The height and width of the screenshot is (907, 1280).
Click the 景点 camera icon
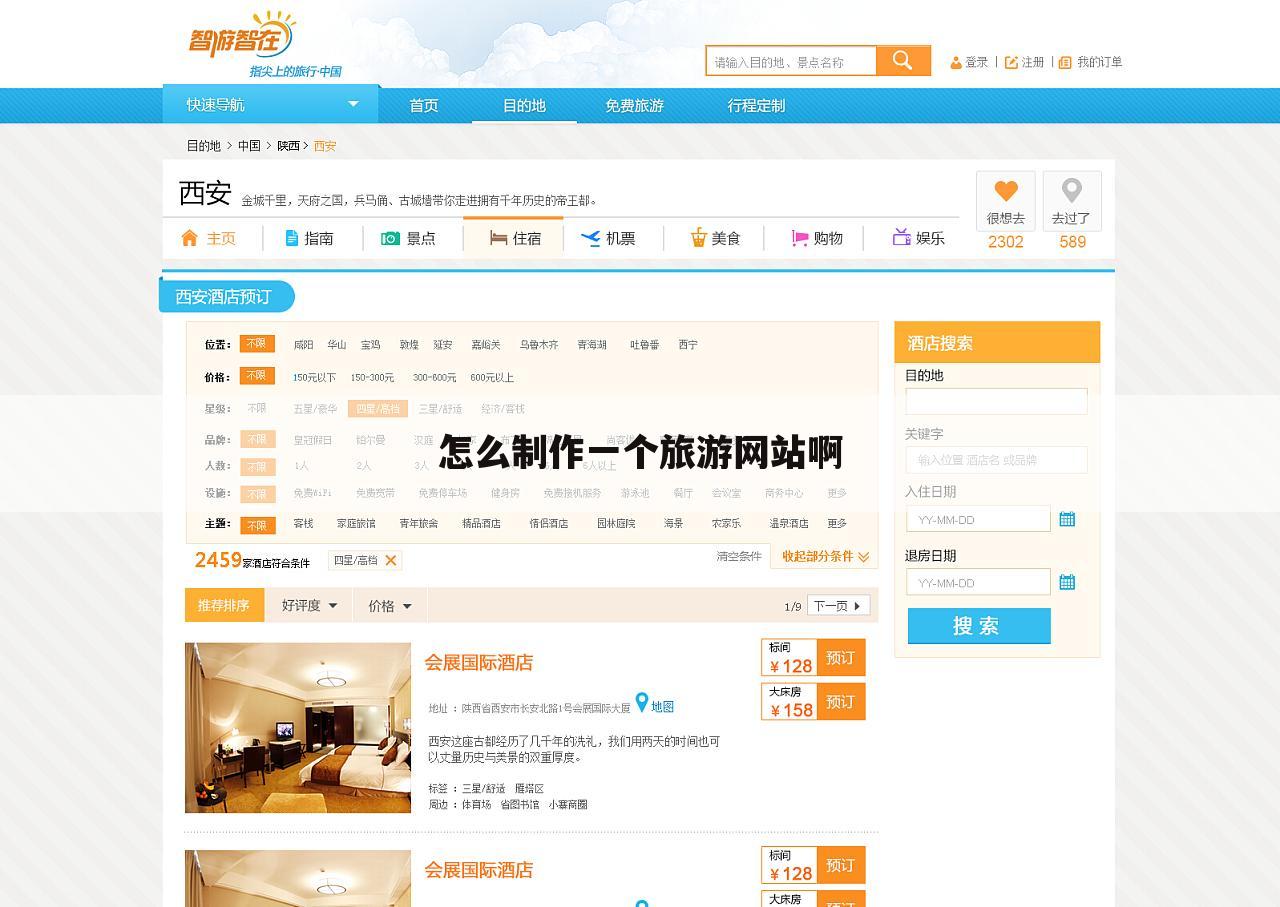tap(390, 238)
